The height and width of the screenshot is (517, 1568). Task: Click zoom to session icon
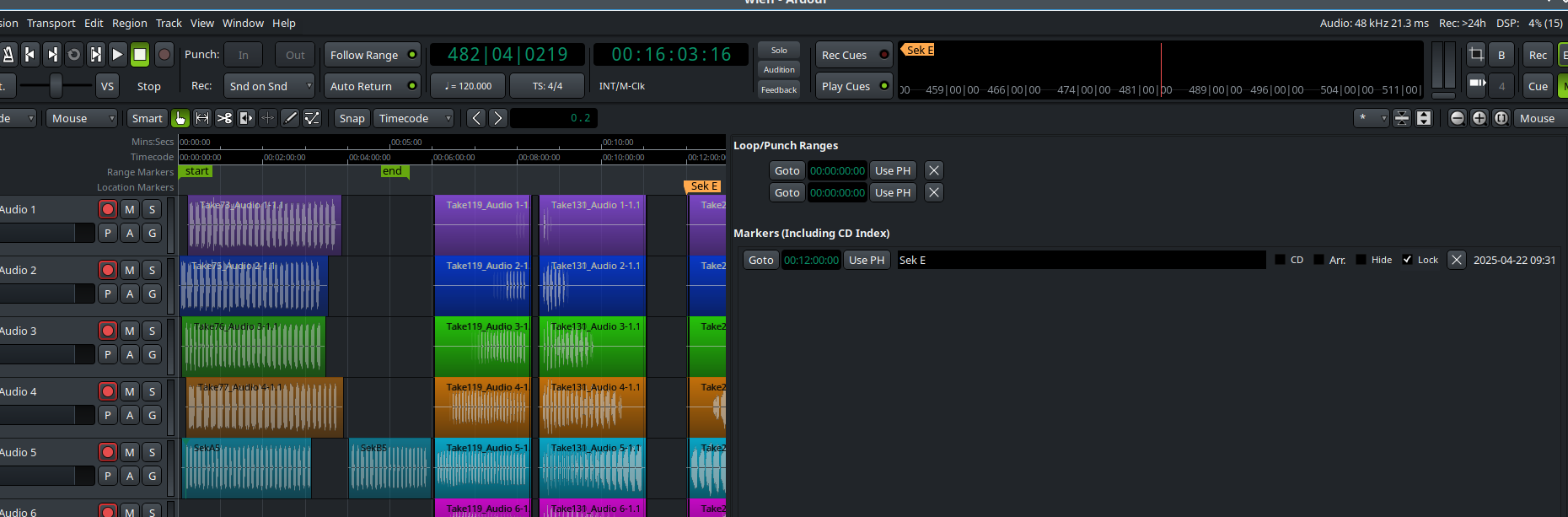click(x=1501, y=118)
